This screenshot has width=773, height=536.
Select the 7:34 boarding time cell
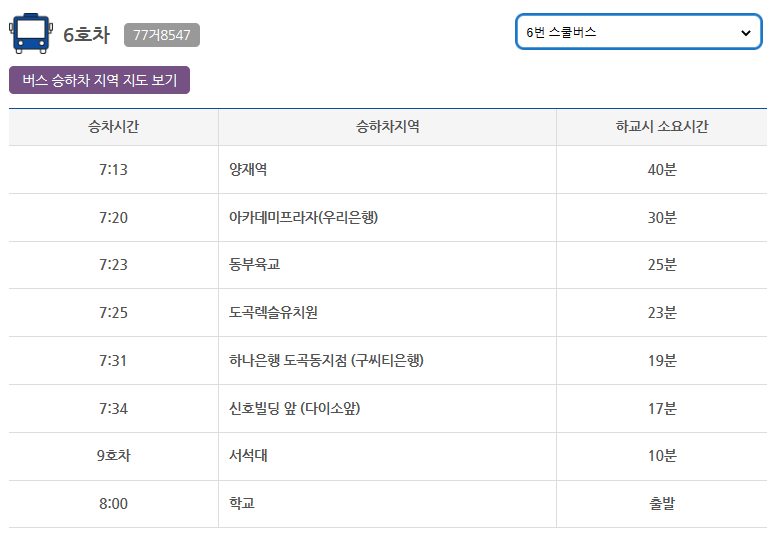point(113,408)
